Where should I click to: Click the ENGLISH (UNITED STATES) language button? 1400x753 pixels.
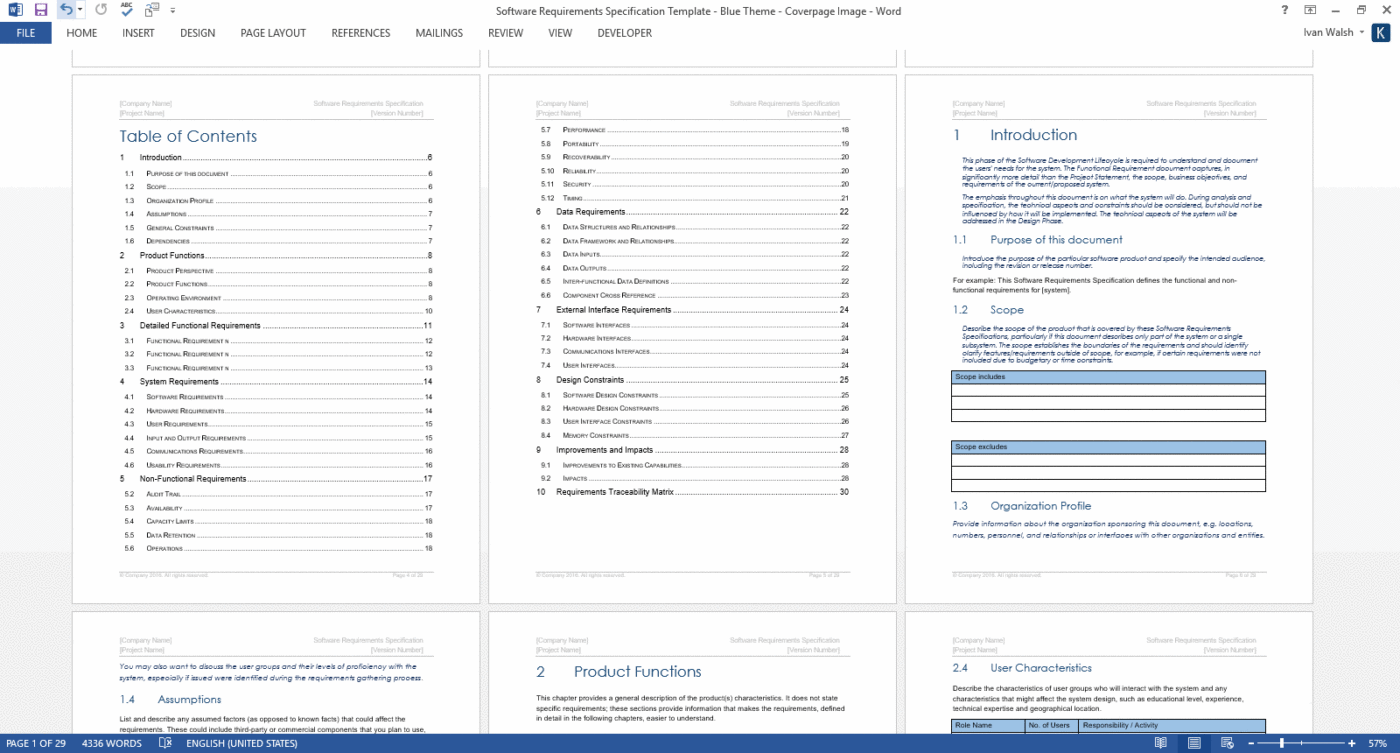[x=242, y=745]
